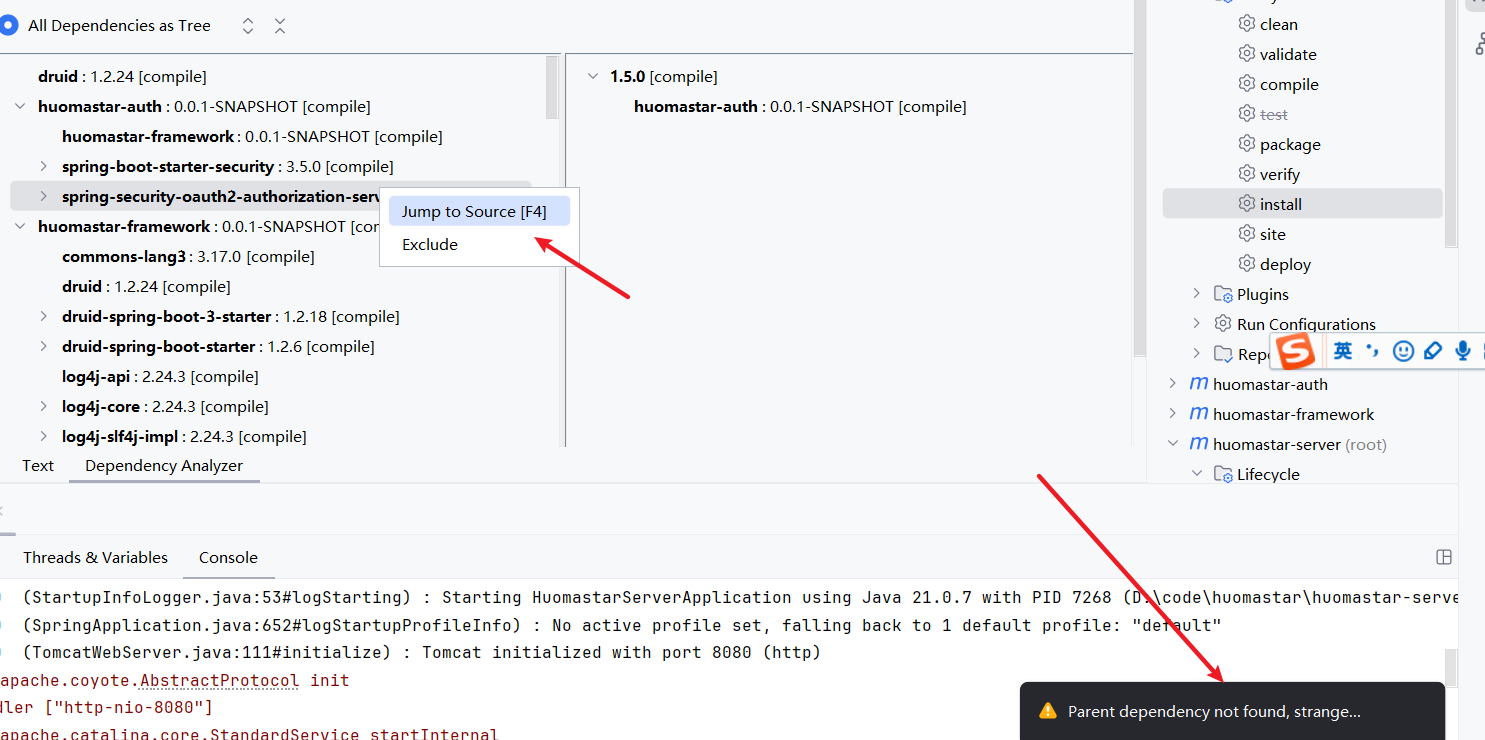
Task: Click the gear icon beside site
Action: point(1246,233)
